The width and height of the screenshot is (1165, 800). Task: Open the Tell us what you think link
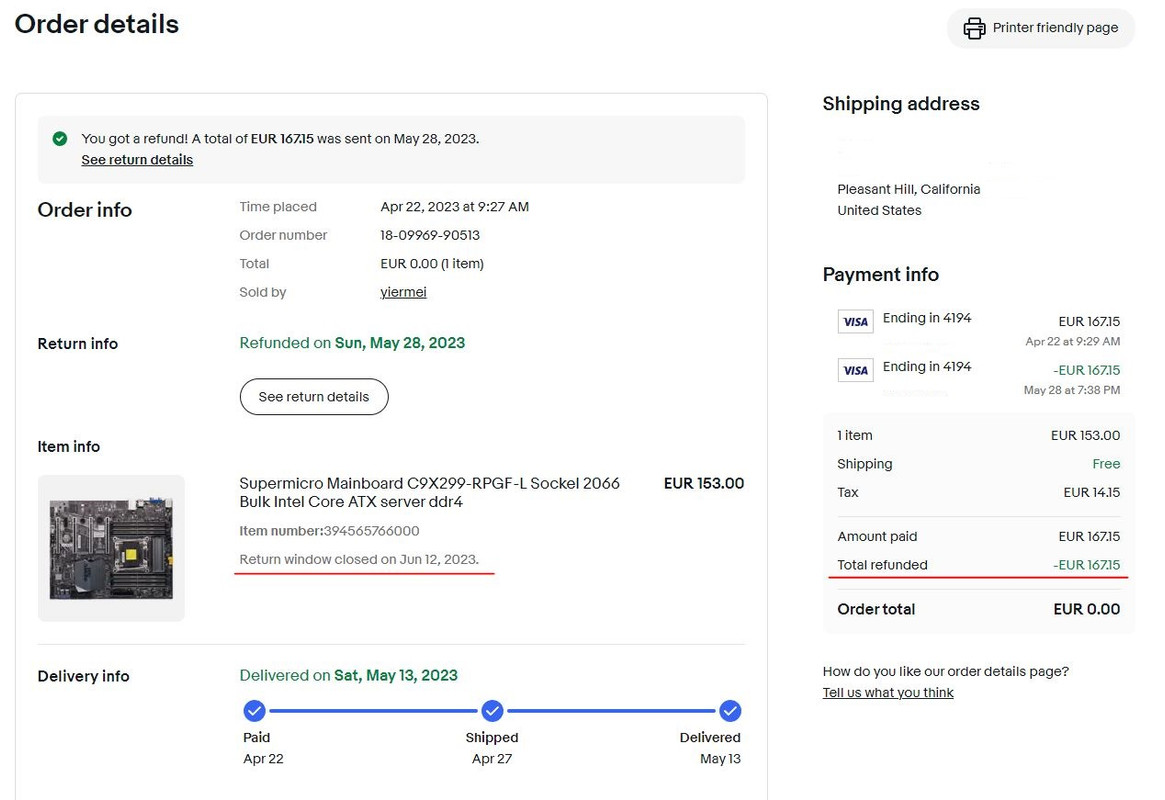pyautogui.click(x=888, y=693)
